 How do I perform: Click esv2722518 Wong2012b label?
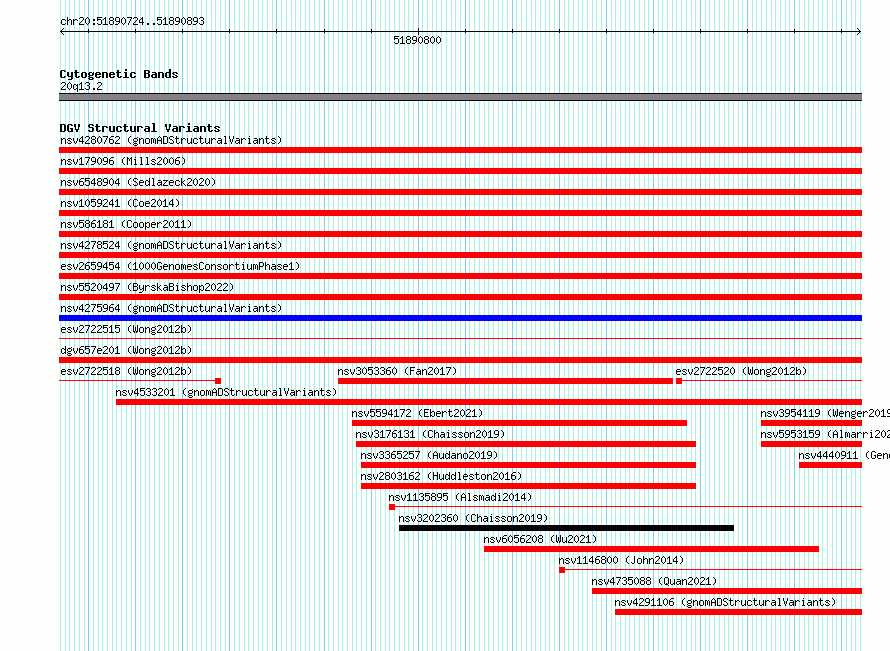pyautogui.click(x=126, y=371)
